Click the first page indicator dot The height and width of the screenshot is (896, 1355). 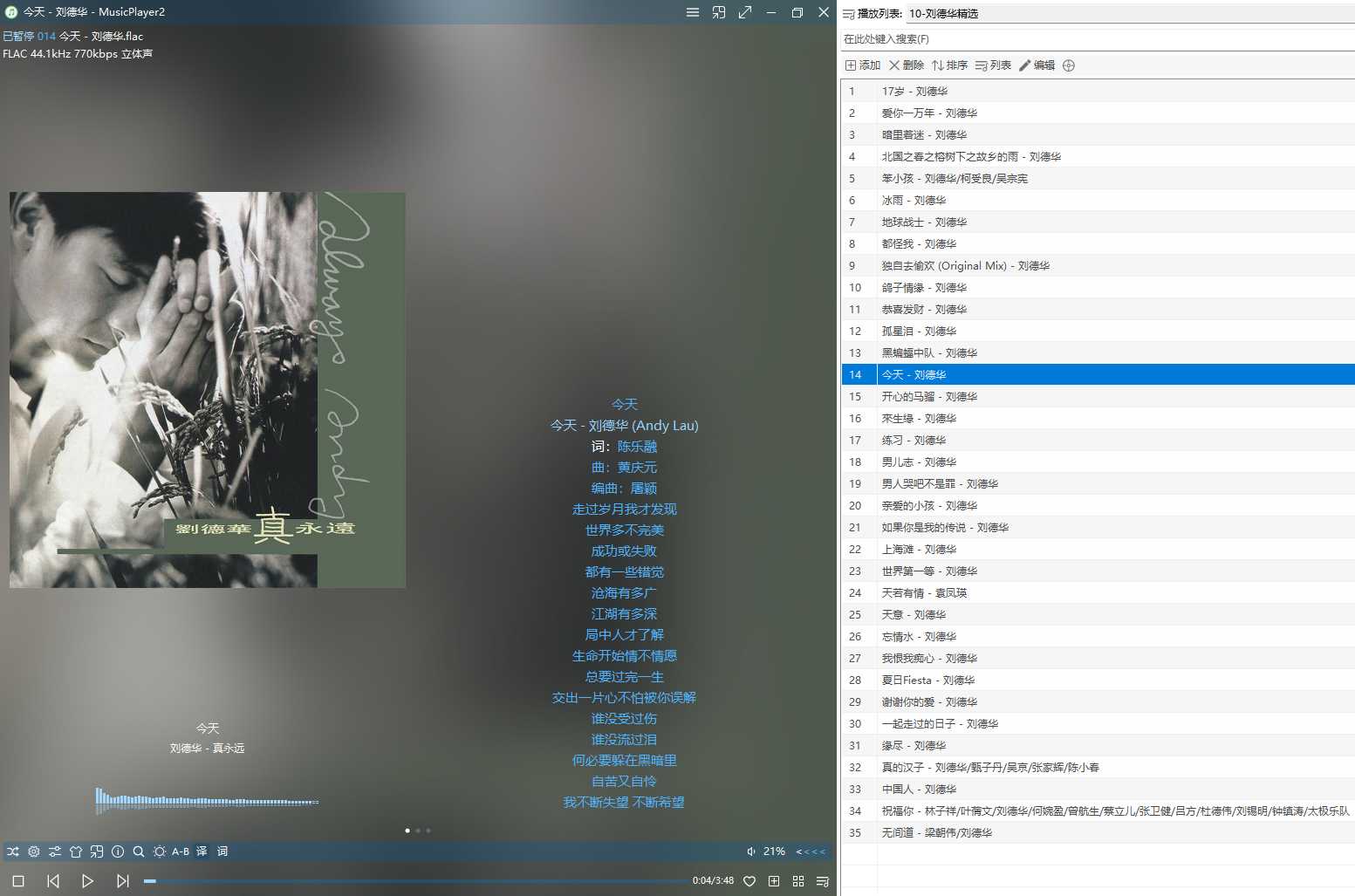[407, 831]
